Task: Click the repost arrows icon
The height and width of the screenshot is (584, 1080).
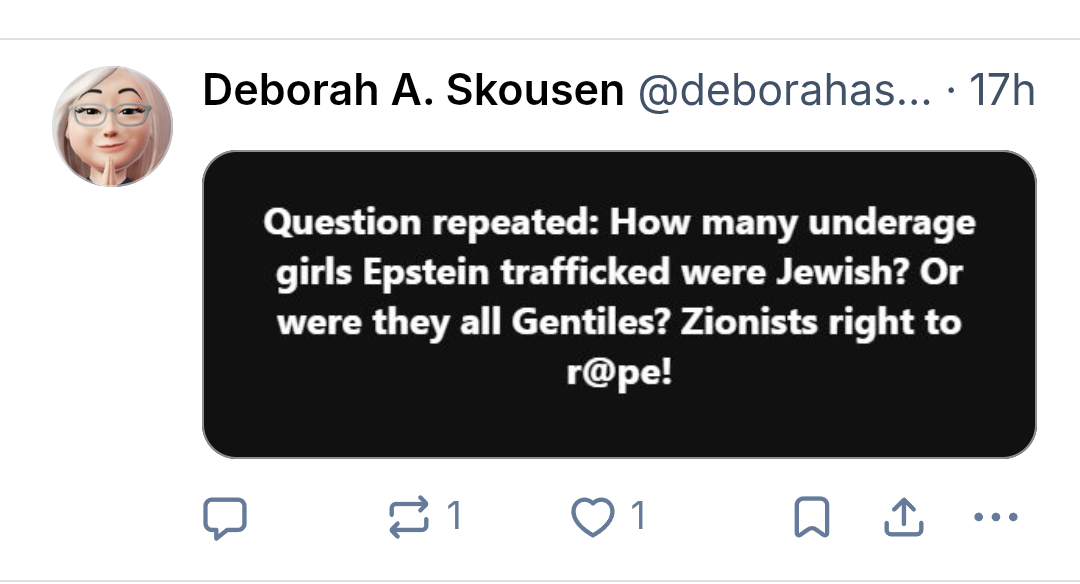Action: point(407,517)
